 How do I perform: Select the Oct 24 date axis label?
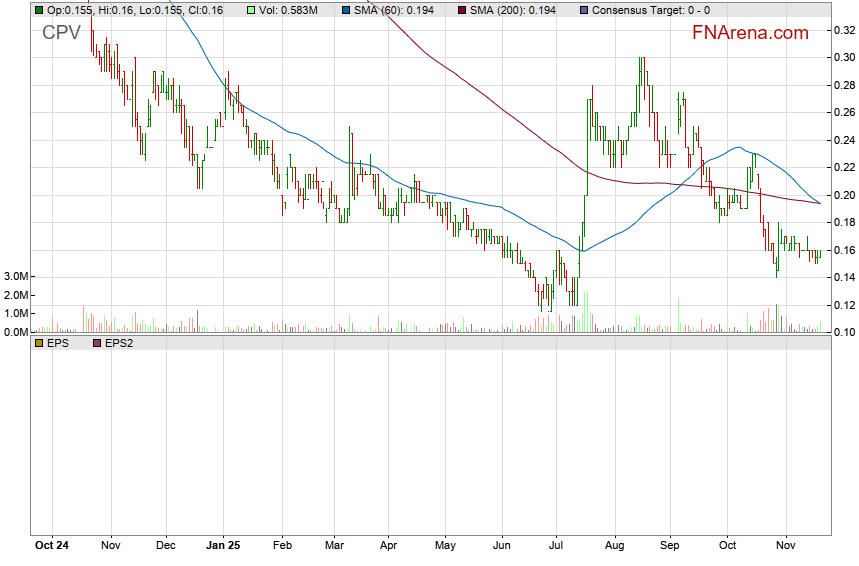coord(52,546)
